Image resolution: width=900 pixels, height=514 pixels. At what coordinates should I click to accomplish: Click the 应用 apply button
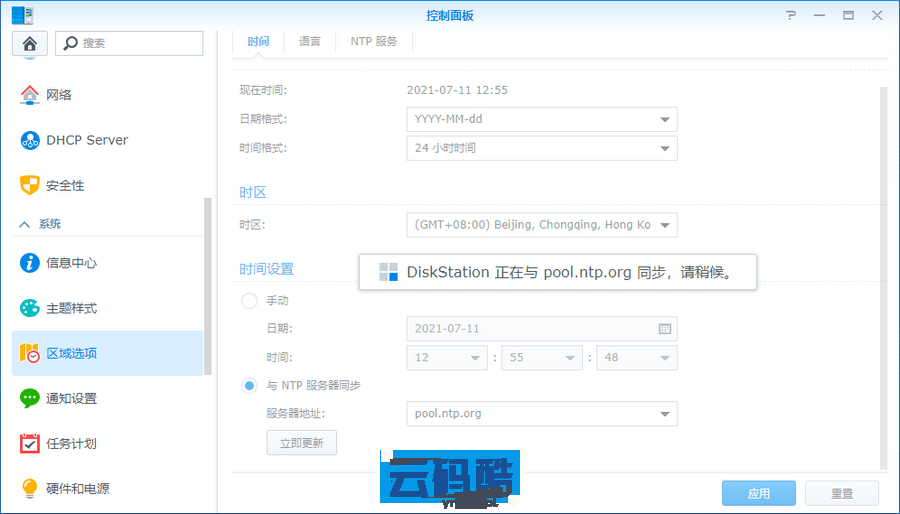point(759,493)
